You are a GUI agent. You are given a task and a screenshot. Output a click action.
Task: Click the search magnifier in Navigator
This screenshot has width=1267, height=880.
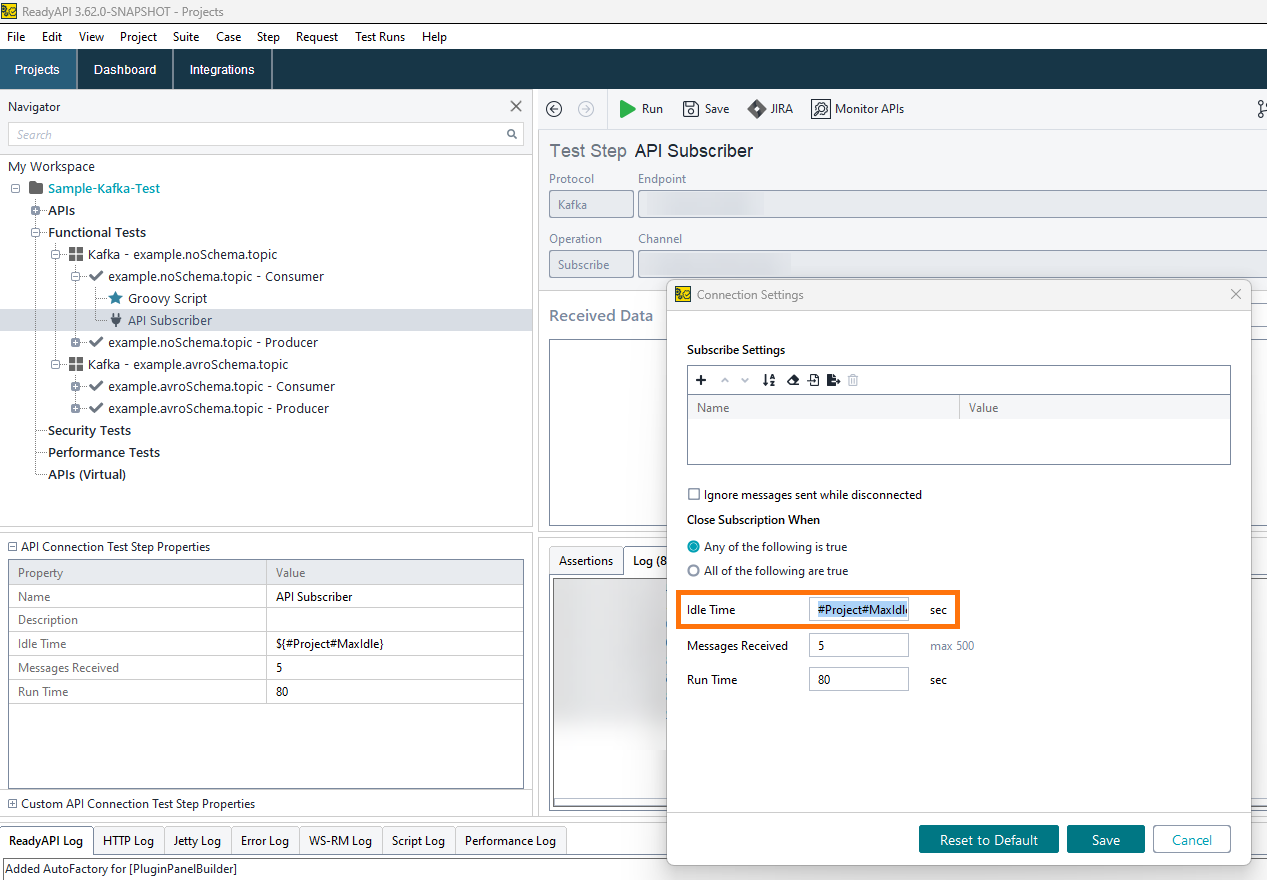512,134
